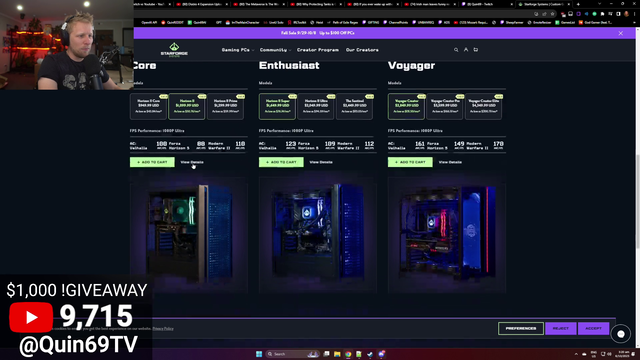Expand the Community menu
Viewport: 640px width, 360px height.
(275, 50)
